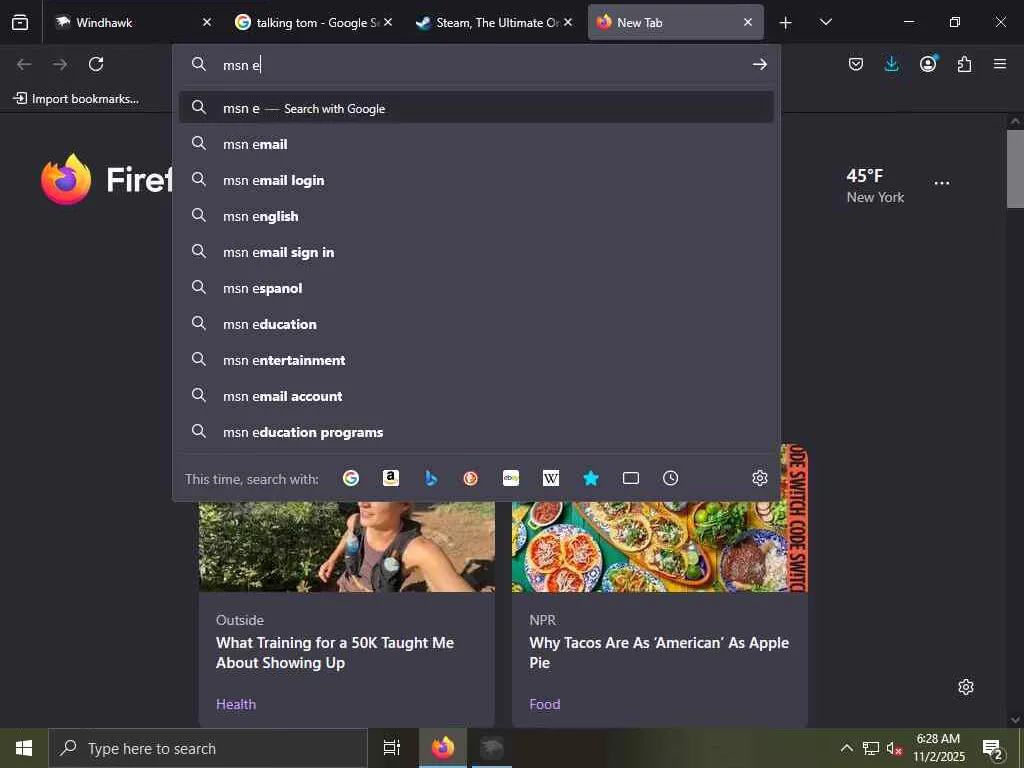This screenshot has height=768, width=1024.
Task: Show hidden system tray icons
Action: [x=846, y=748]
